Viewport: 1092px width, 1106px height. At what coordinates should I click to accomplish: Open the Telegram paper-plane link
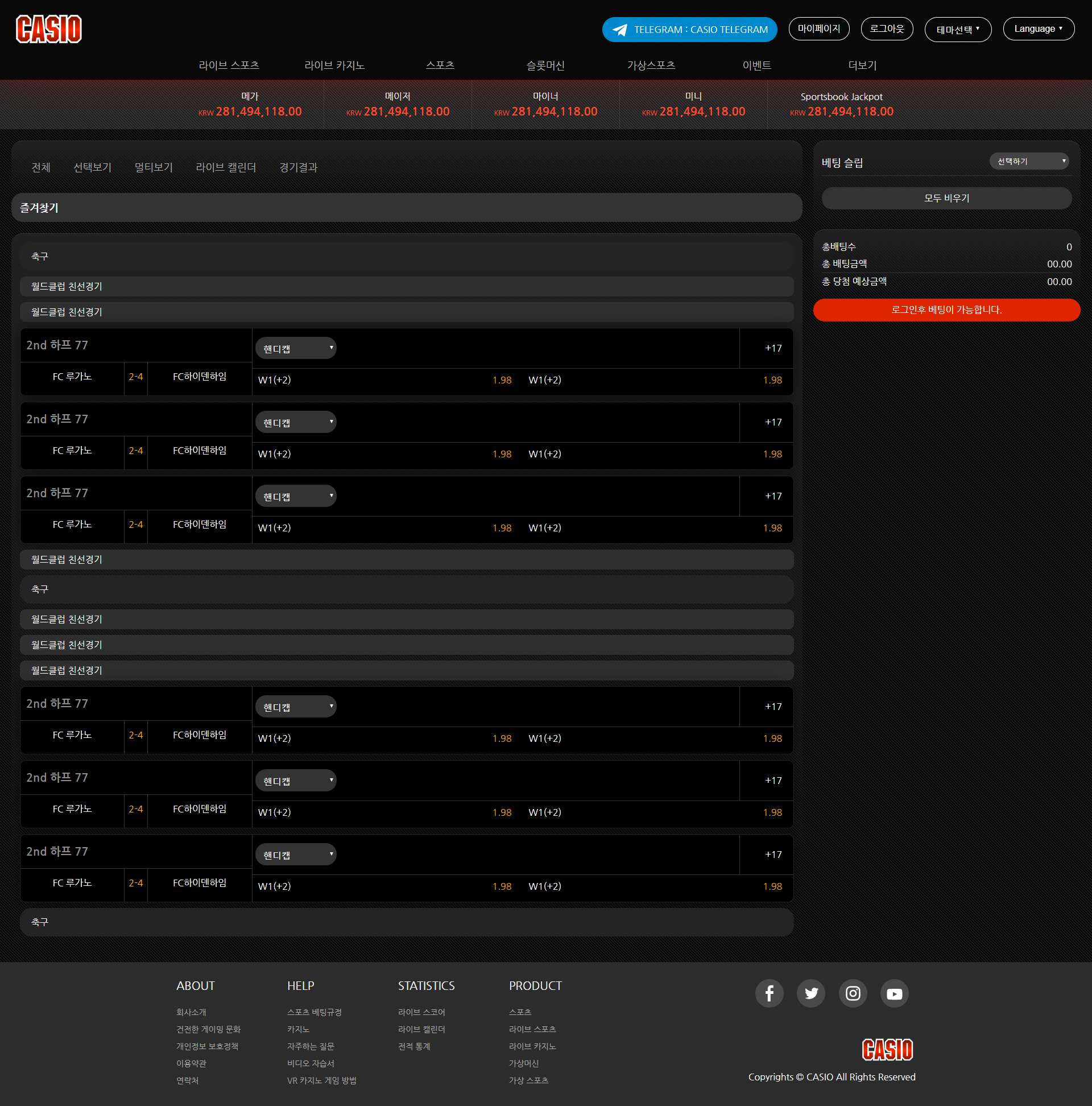click(x=620, y=30)
